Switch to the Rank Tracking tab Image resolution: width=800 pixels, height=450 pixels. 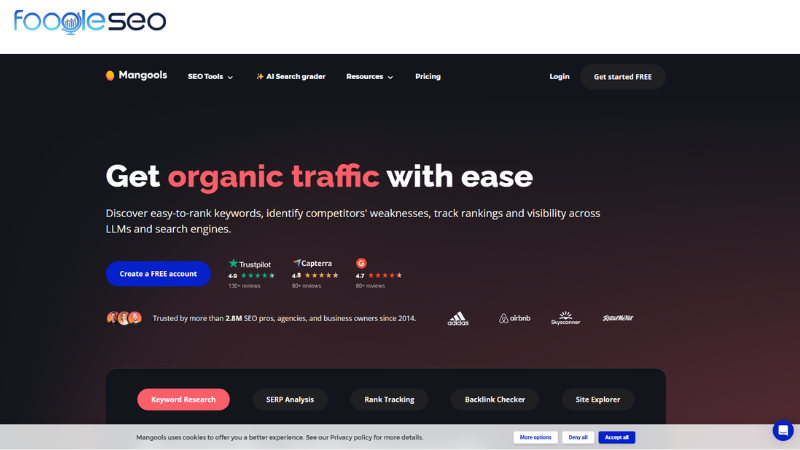[389, 399]
